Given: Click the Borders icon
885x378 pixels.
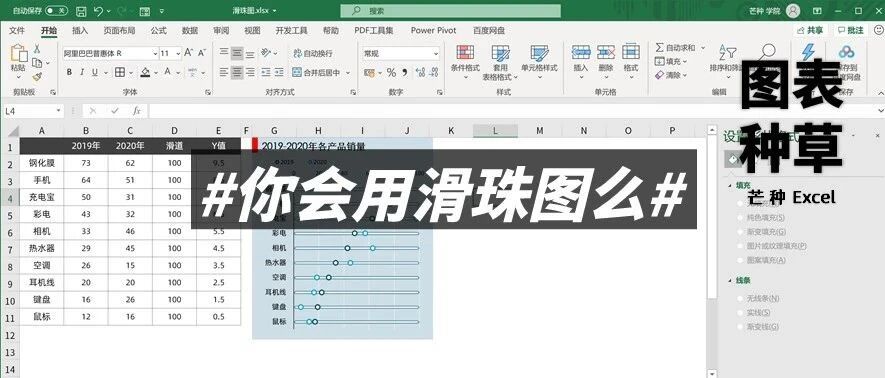Looking at the screenshot, I should pyautogui.click(x=120, y=72).
